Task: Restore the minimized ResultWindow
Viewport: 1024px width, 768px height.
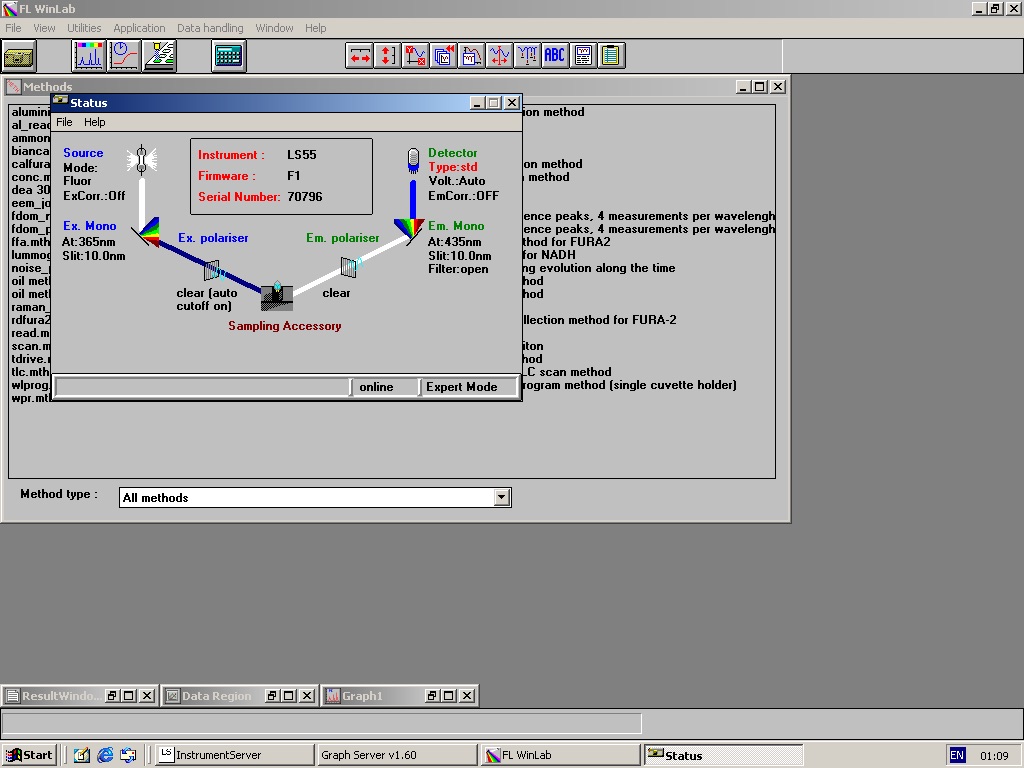Action: pos(113,696)
